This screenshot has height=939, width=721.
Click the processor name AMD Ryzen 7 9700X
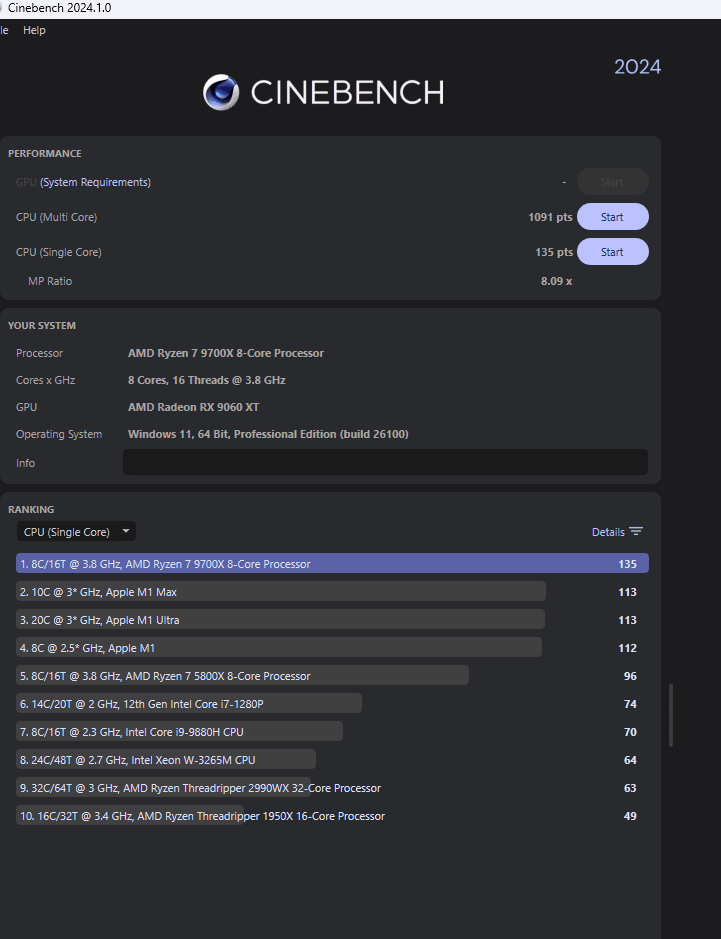[226, 353]
